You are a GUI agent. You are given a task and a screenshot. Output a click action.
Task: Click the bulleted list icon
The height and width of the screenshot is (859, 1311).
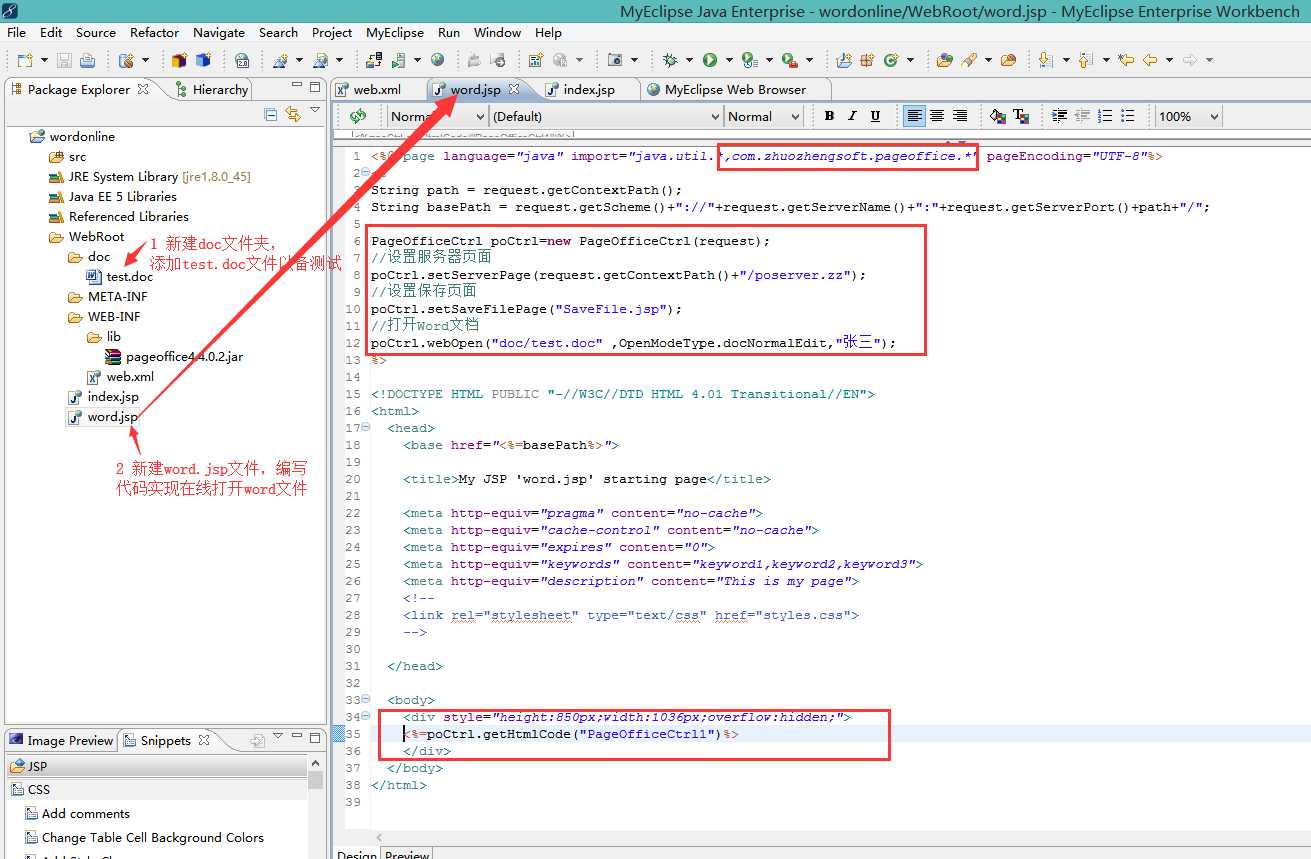1128,116
